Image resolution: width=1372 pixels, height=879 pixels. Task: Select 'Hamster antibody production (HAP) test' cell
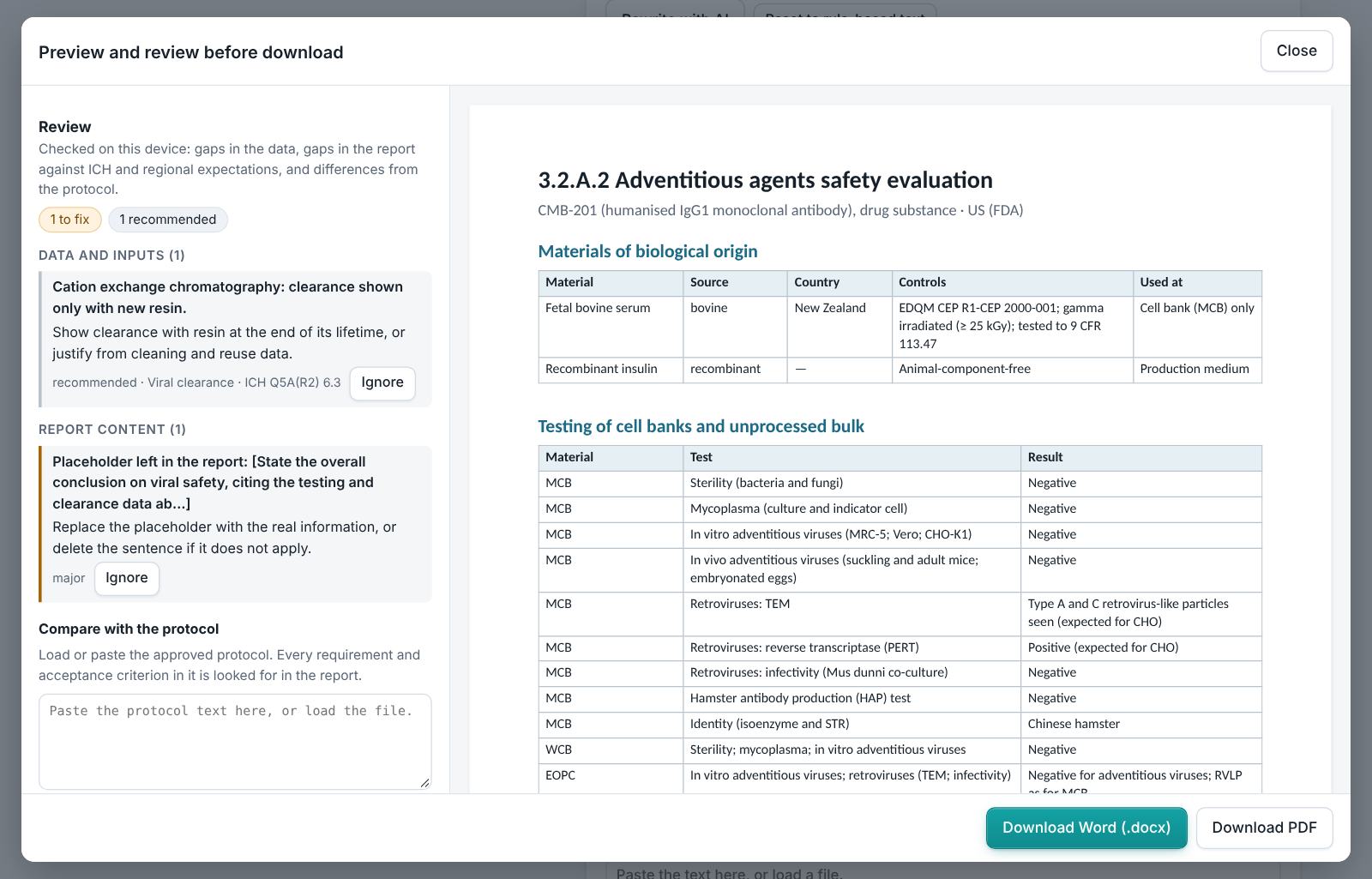851,698
